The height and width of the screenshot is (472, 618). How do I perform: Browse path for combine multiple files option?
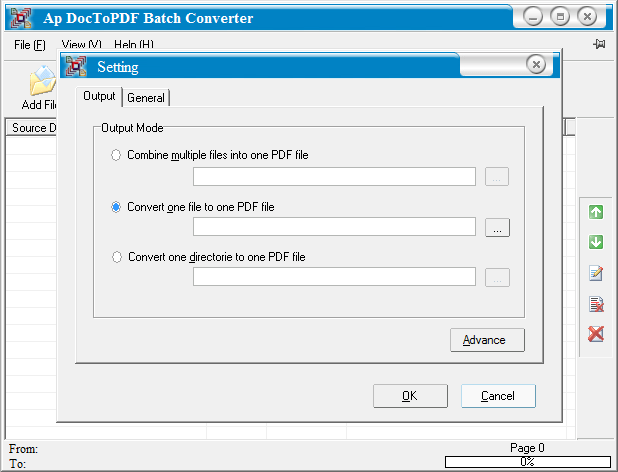pos(497,177)
